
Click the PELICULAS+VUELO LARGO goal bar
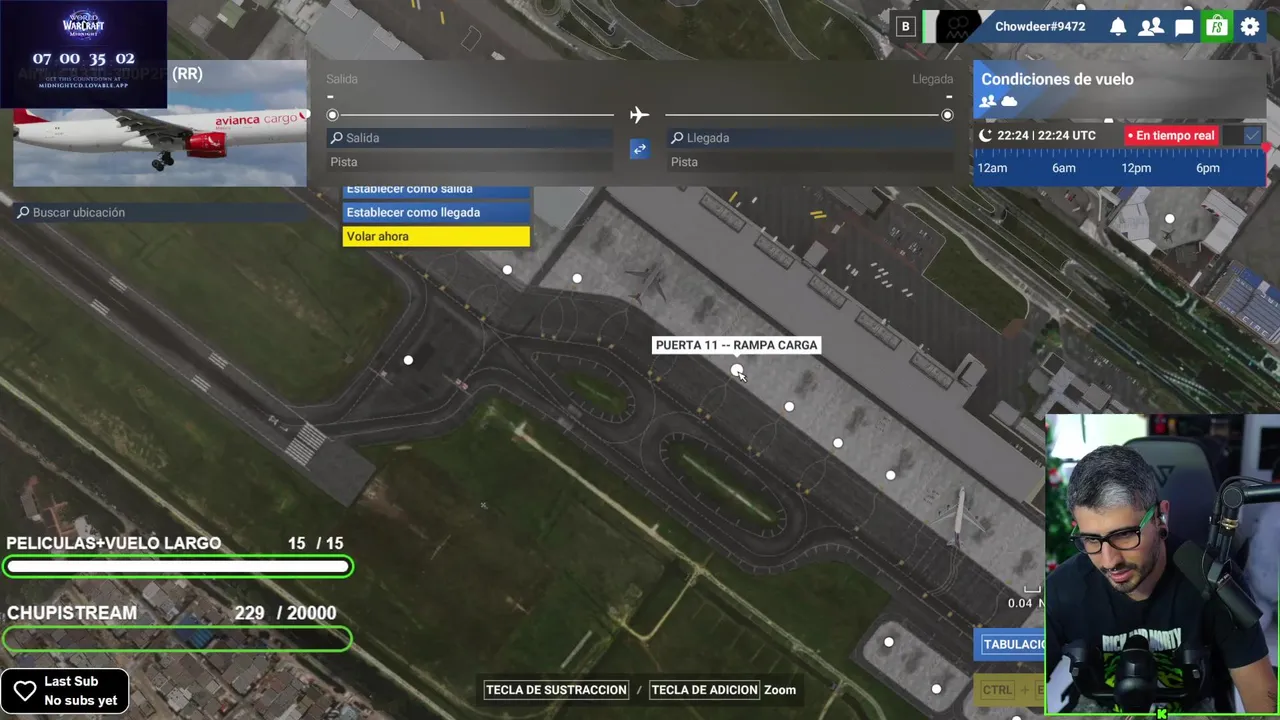tap(177, 567)
